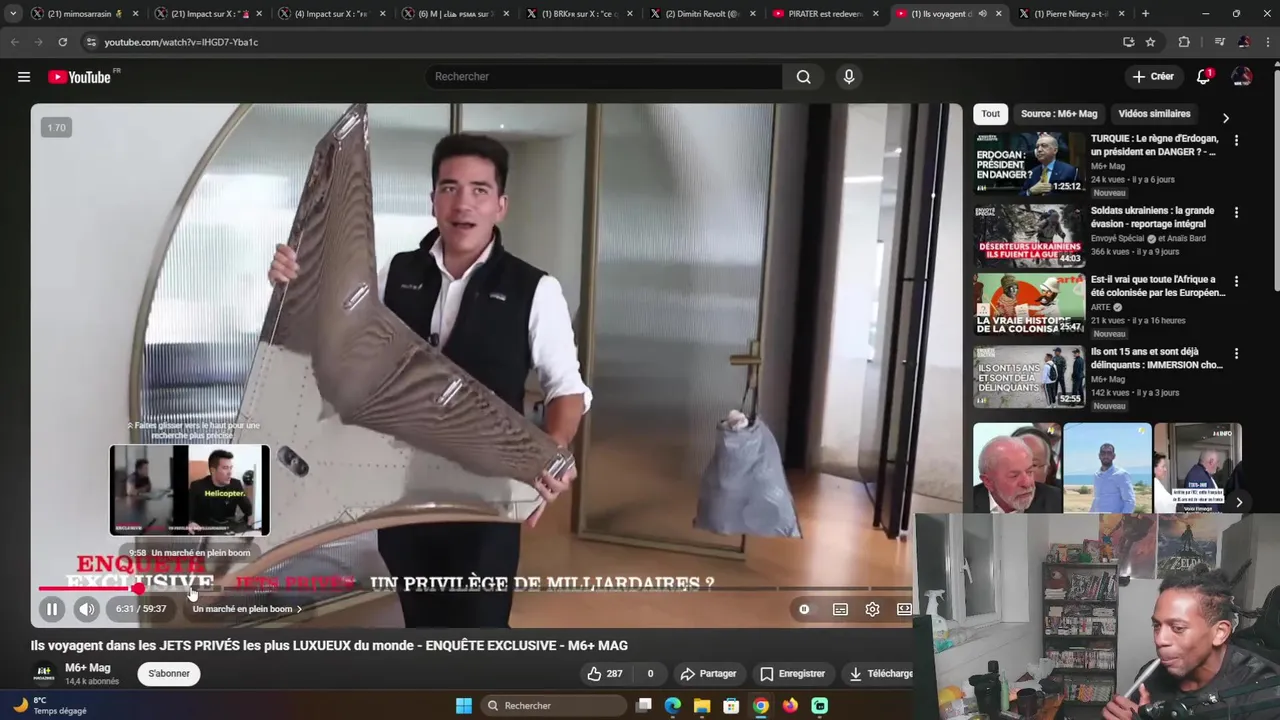Show next Shorts with the arrow
Image resolution: width=1280 pixels, height=720 pixels.
[x=1238, y=502]
